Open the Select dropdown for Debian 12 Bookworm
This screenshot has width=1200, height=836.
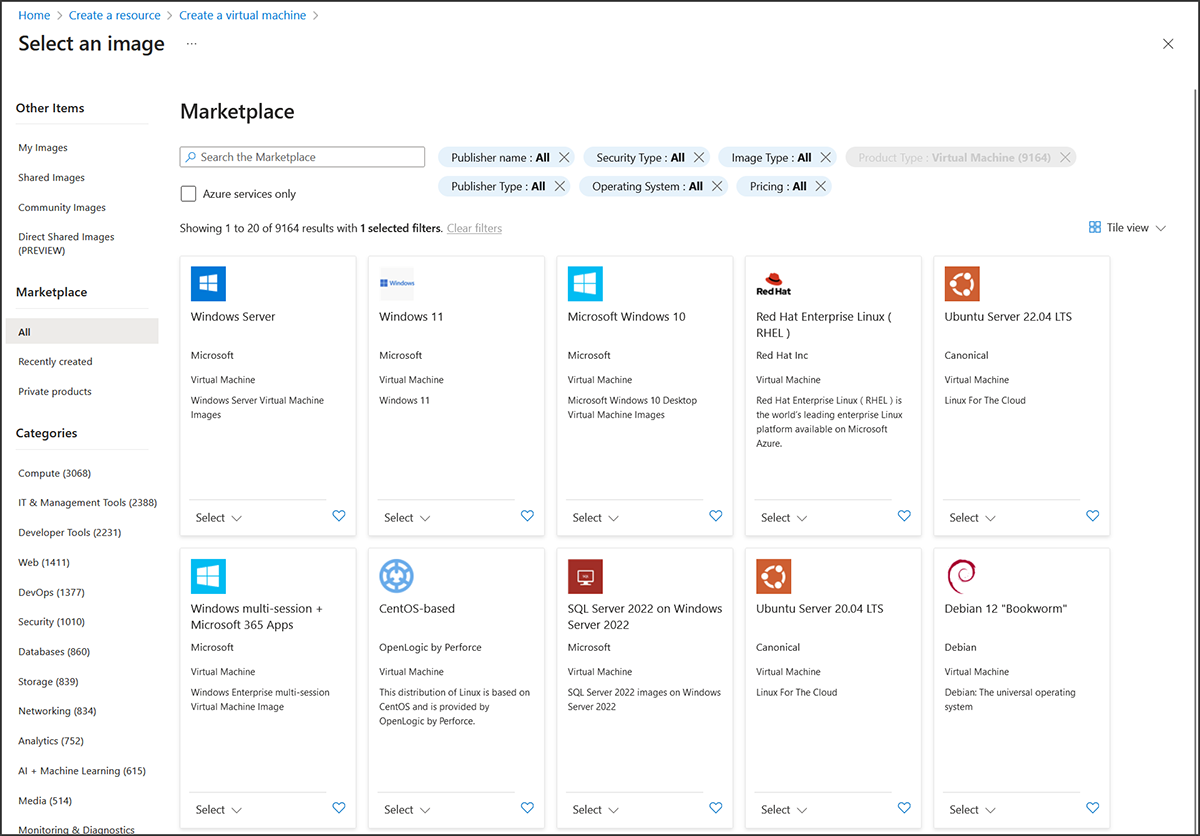[x=973, y=810]
